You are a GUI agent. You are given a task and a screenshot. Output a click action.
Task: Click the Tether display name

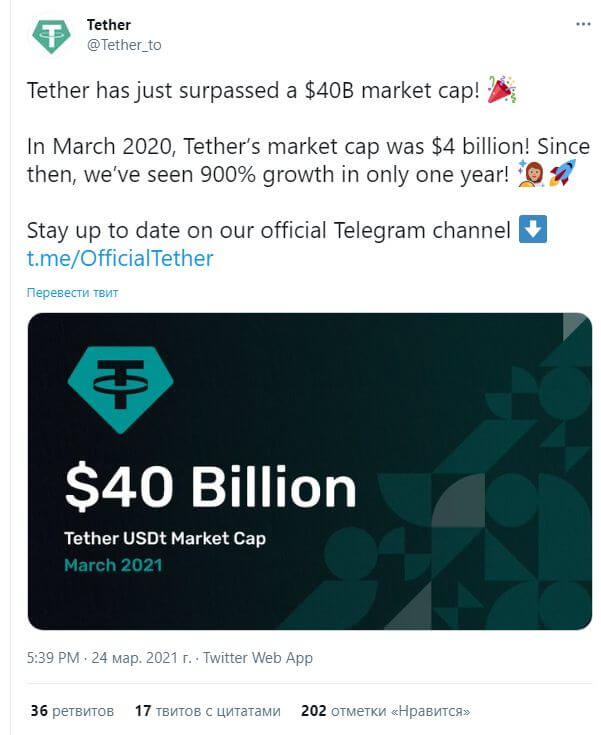(109, 25)
